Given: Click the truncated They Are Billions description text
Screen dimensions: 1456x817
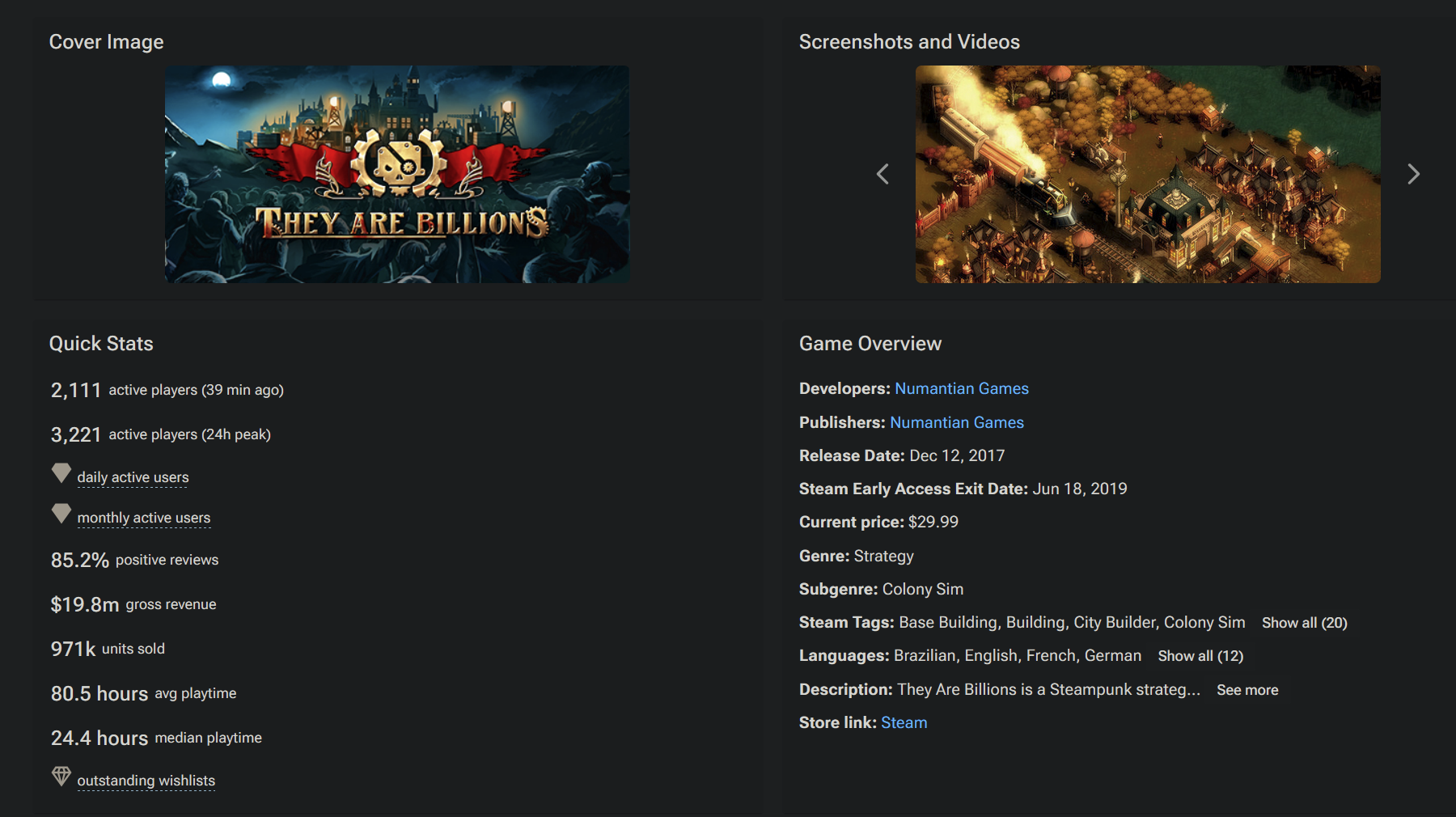Looking at the screenshot, I should coord(1049,689).
